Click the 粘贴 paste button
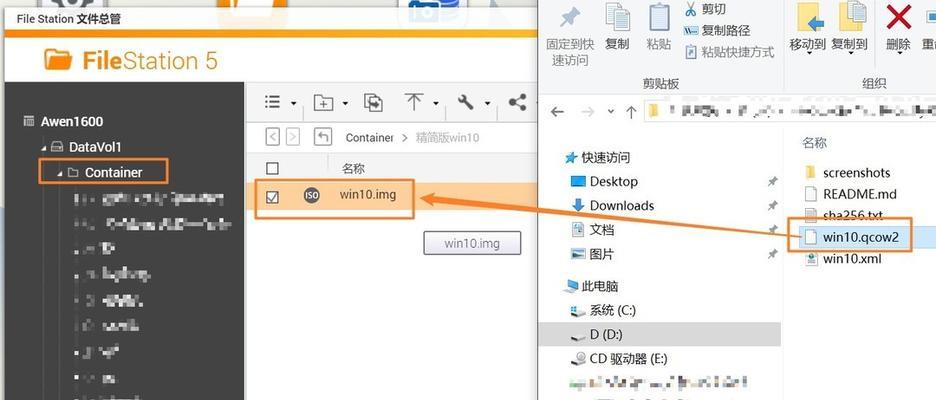 coord(658,27)
